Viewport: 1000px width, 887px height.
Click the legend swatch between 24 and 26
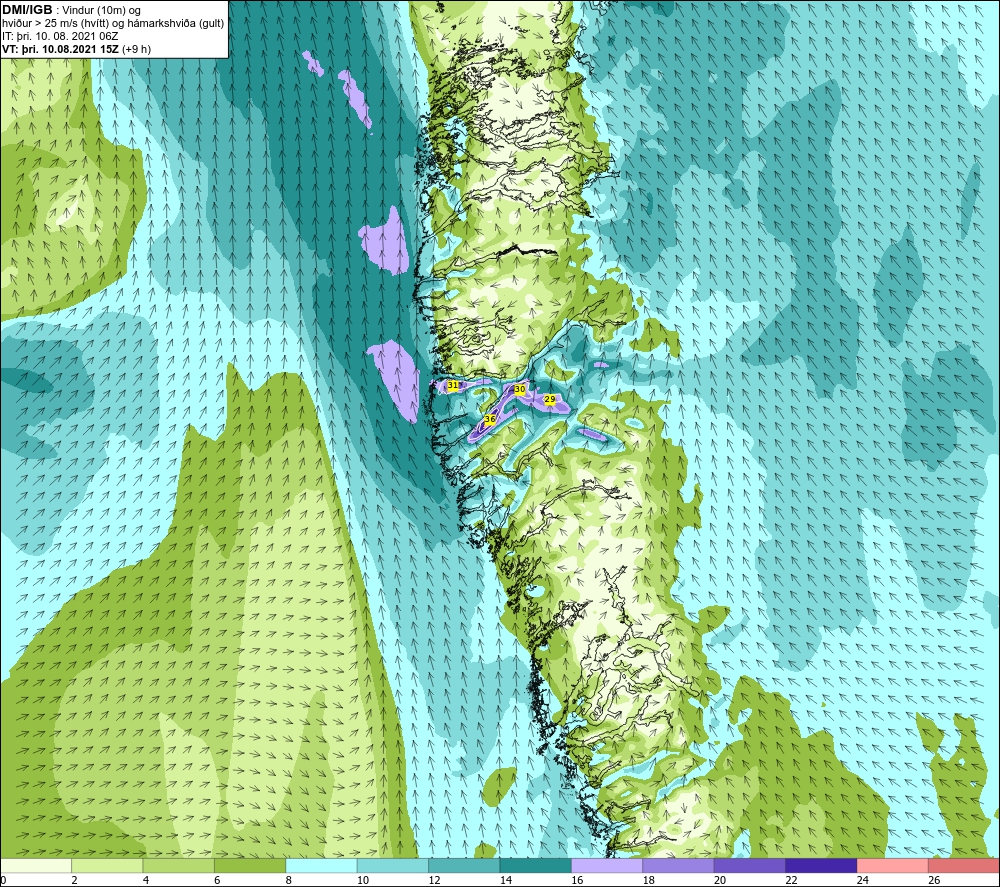click(x=893, y=865)
